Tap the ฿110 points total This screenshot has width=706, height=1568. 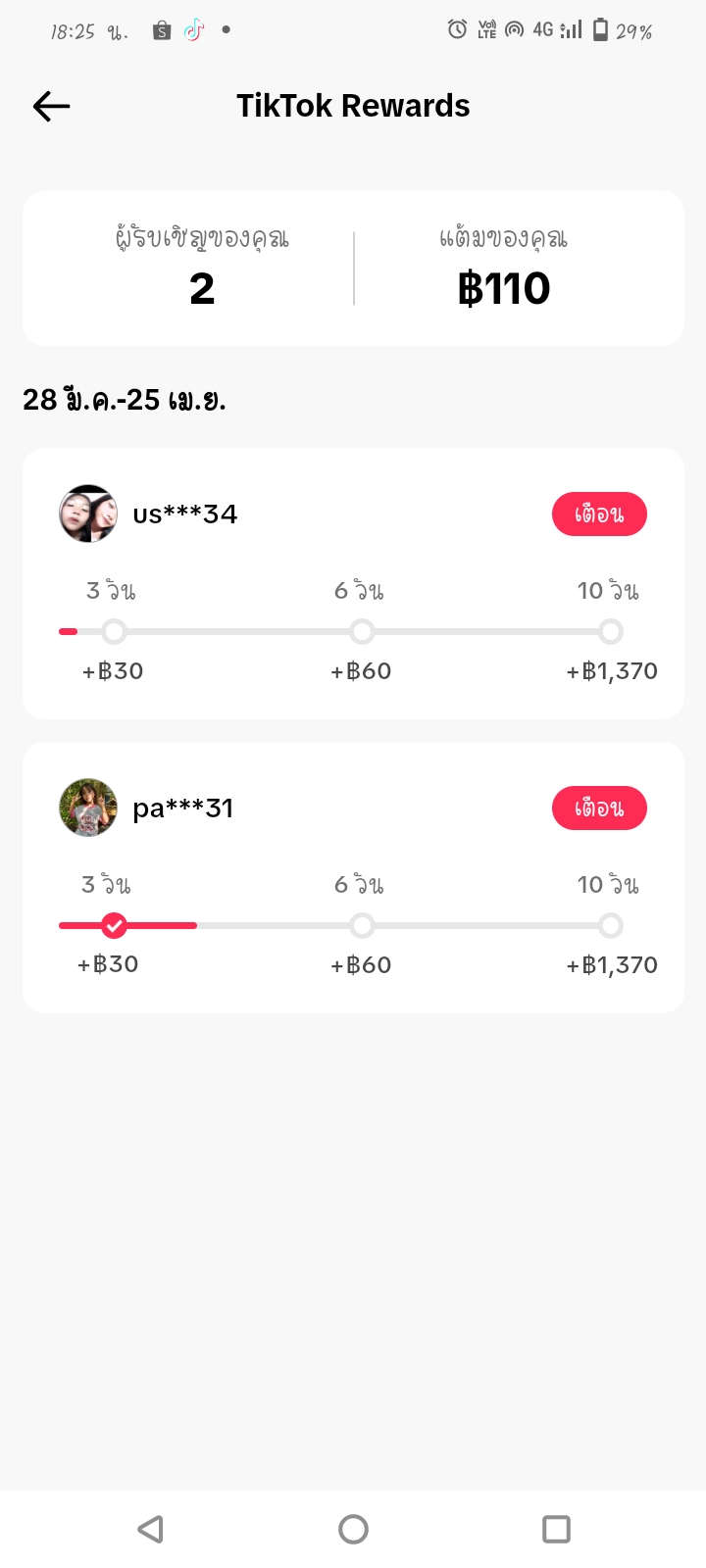pyautogui.click(x=504, y=288)
